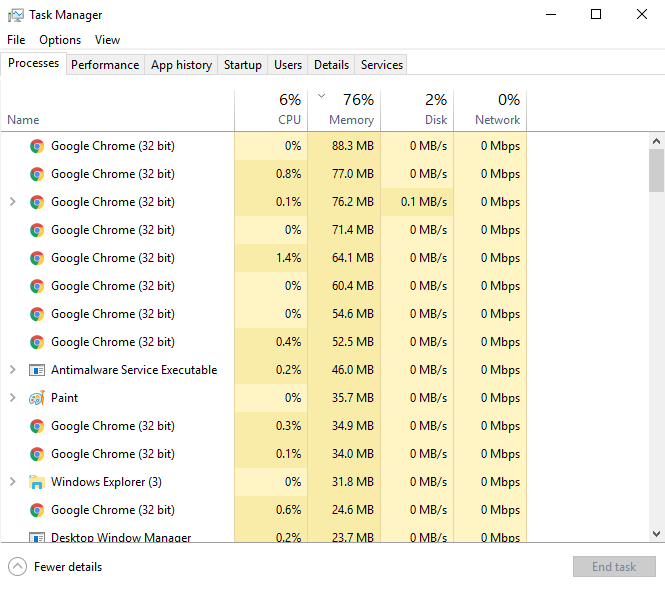Click the 0.1 MB/s disk cell

pos(417,202)
